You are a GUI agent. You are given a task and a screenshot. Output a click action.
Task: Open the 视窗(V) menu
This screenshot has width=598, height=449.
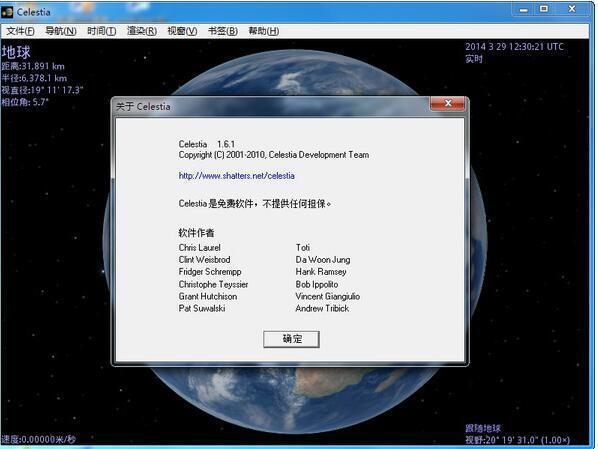pos(182,31)
